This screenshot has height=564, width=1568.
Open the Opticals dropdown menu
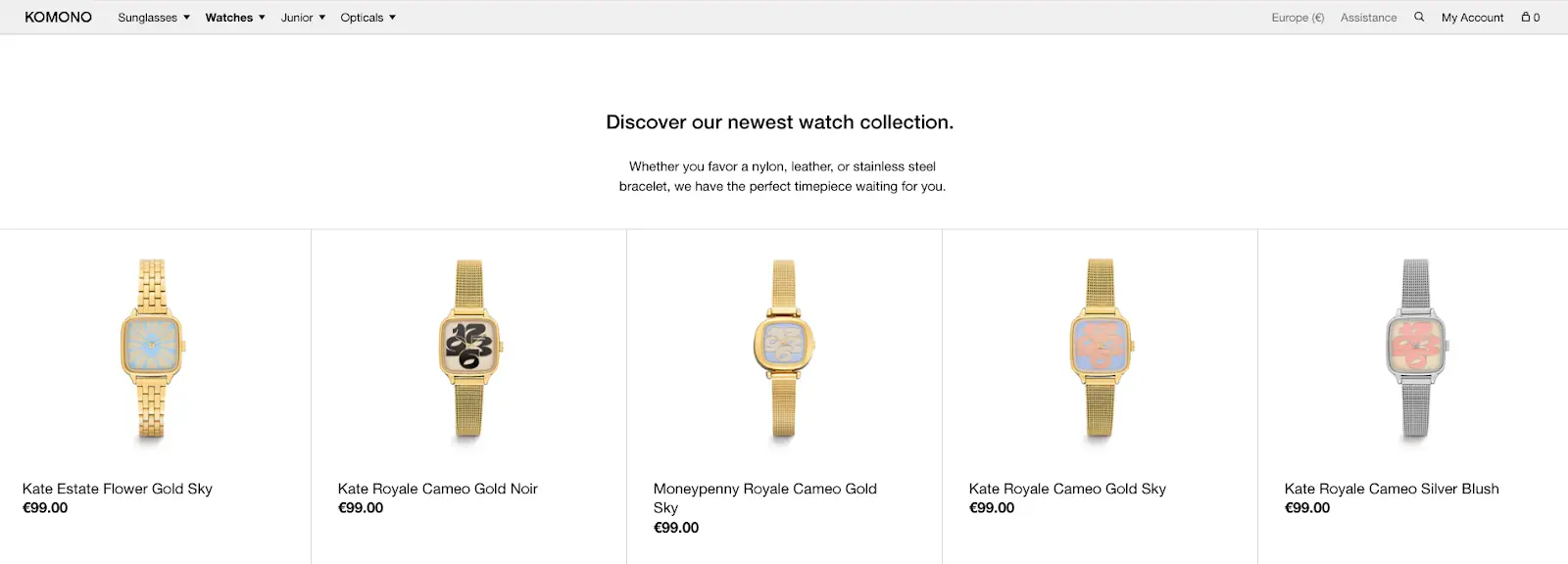[x=367, y=18]
